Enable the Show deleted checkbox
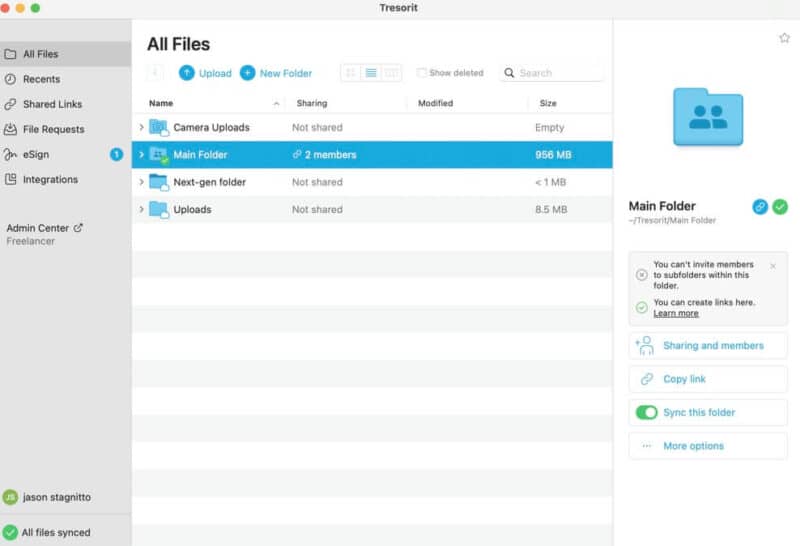 [x=421, y=72]
